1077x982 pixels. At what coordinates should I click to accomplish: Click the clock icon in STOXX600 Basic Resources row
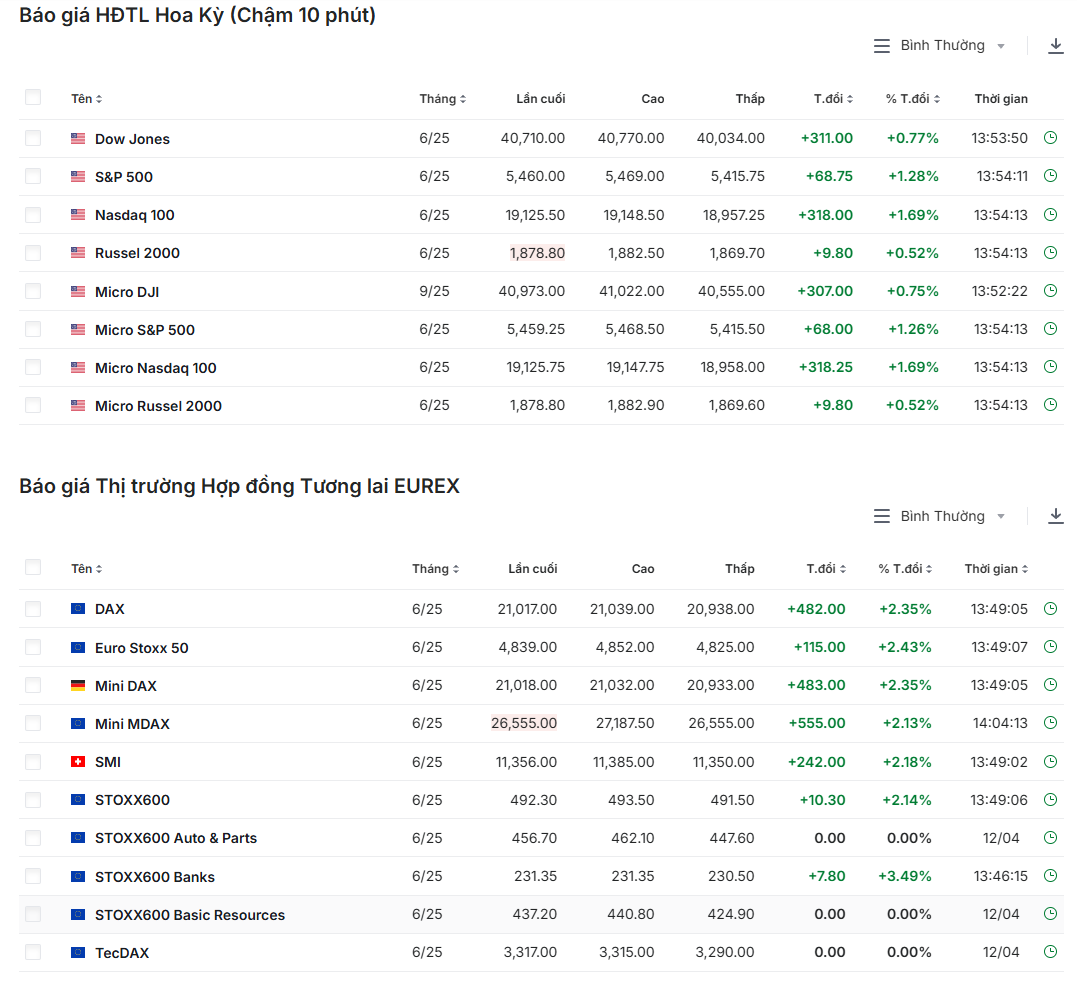[x=1050, y=914]
